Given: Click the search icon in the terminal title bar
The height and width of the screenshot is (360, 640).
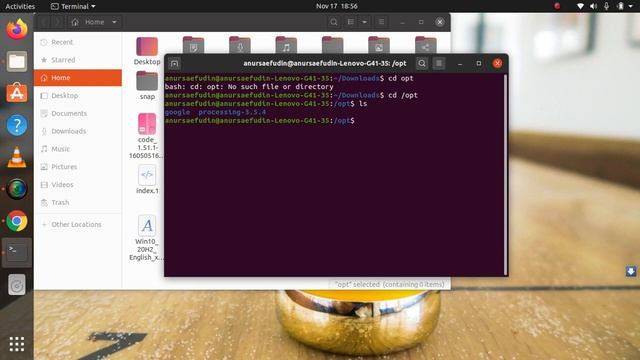Looking at the screenshot, I should click(422, 63).
